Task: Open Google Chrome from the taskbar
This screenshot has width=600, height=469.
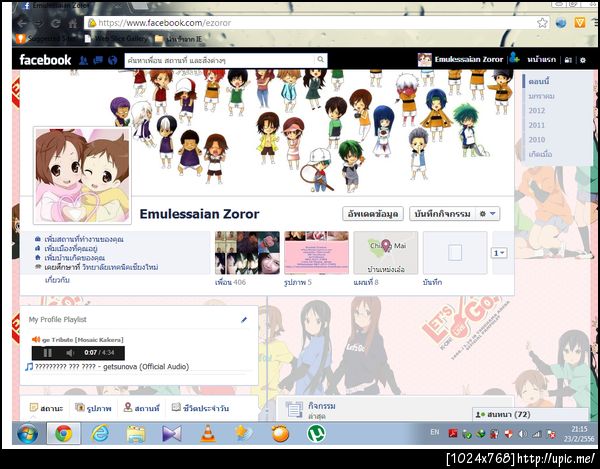Action: pos(64,434)
